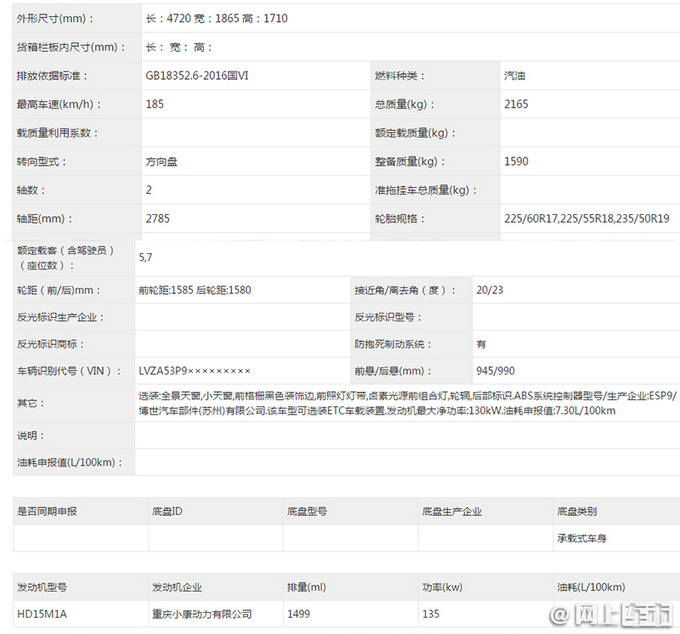Viewport: 680px width, 634px height.
Task: Click the 防抱死制动系统 label
Action: [x=393, y=344]
